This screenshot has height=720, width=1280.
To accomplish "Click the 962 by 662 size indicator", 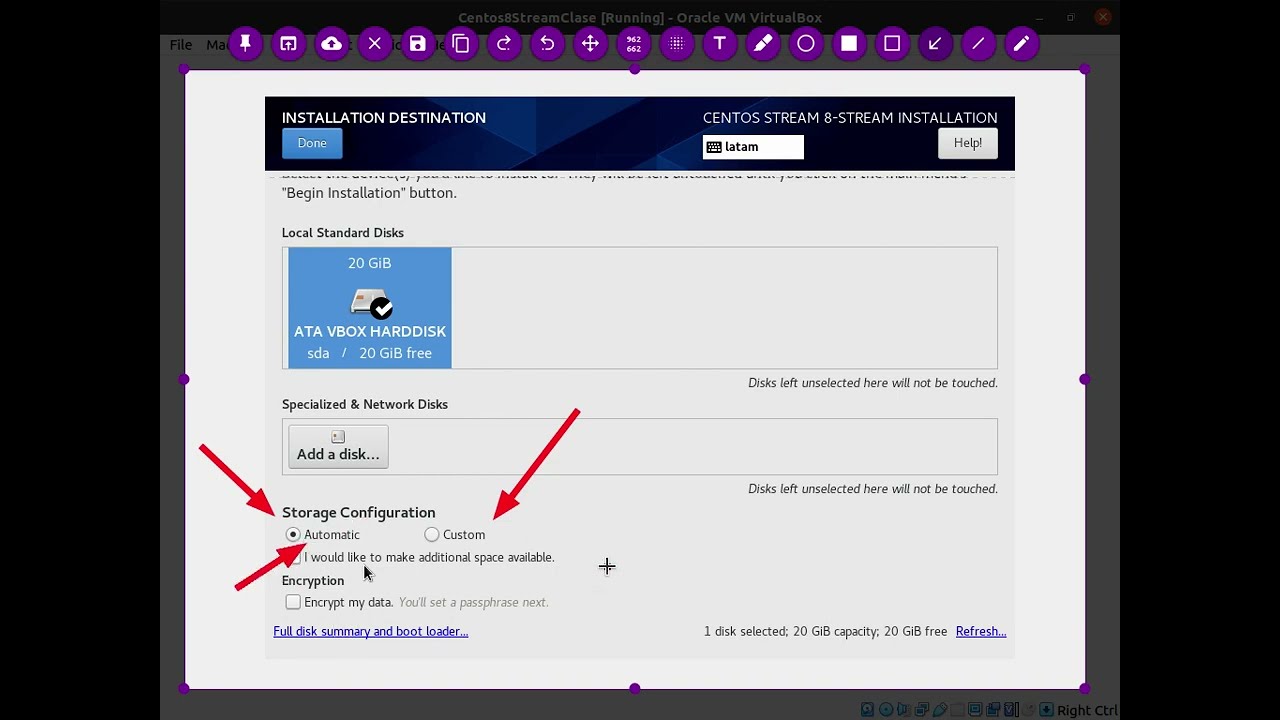I will tap(633, 44).
